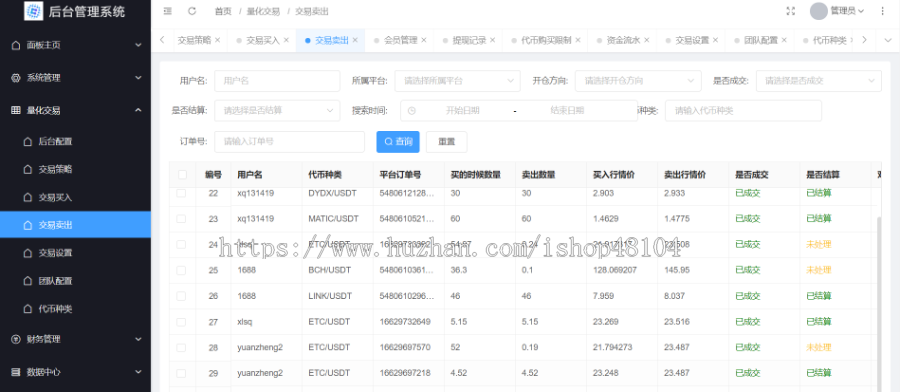Expand the 数据中心 sidebar menu
Screen dimensions: 900x392
138,372
